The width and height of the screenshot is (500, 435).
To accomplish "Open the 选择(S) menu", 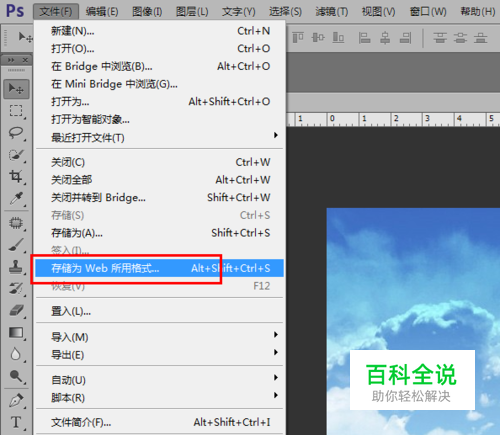I will [285, 12].
